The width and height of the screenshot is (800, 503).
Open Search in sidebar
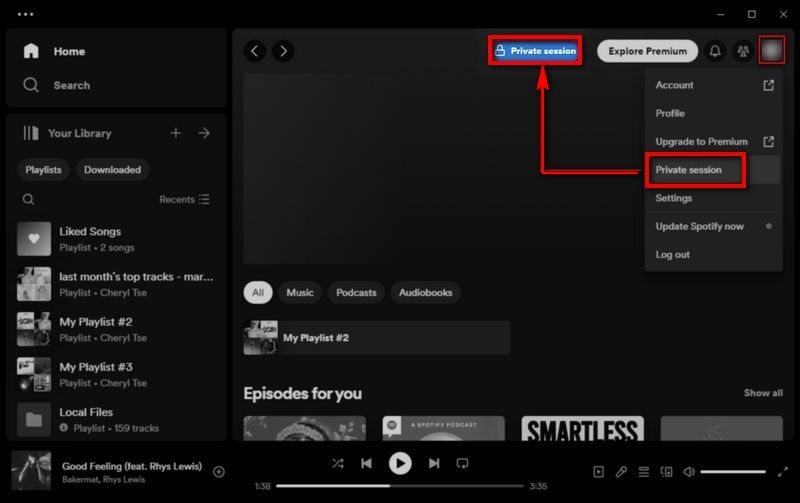[x=57, y=85]
